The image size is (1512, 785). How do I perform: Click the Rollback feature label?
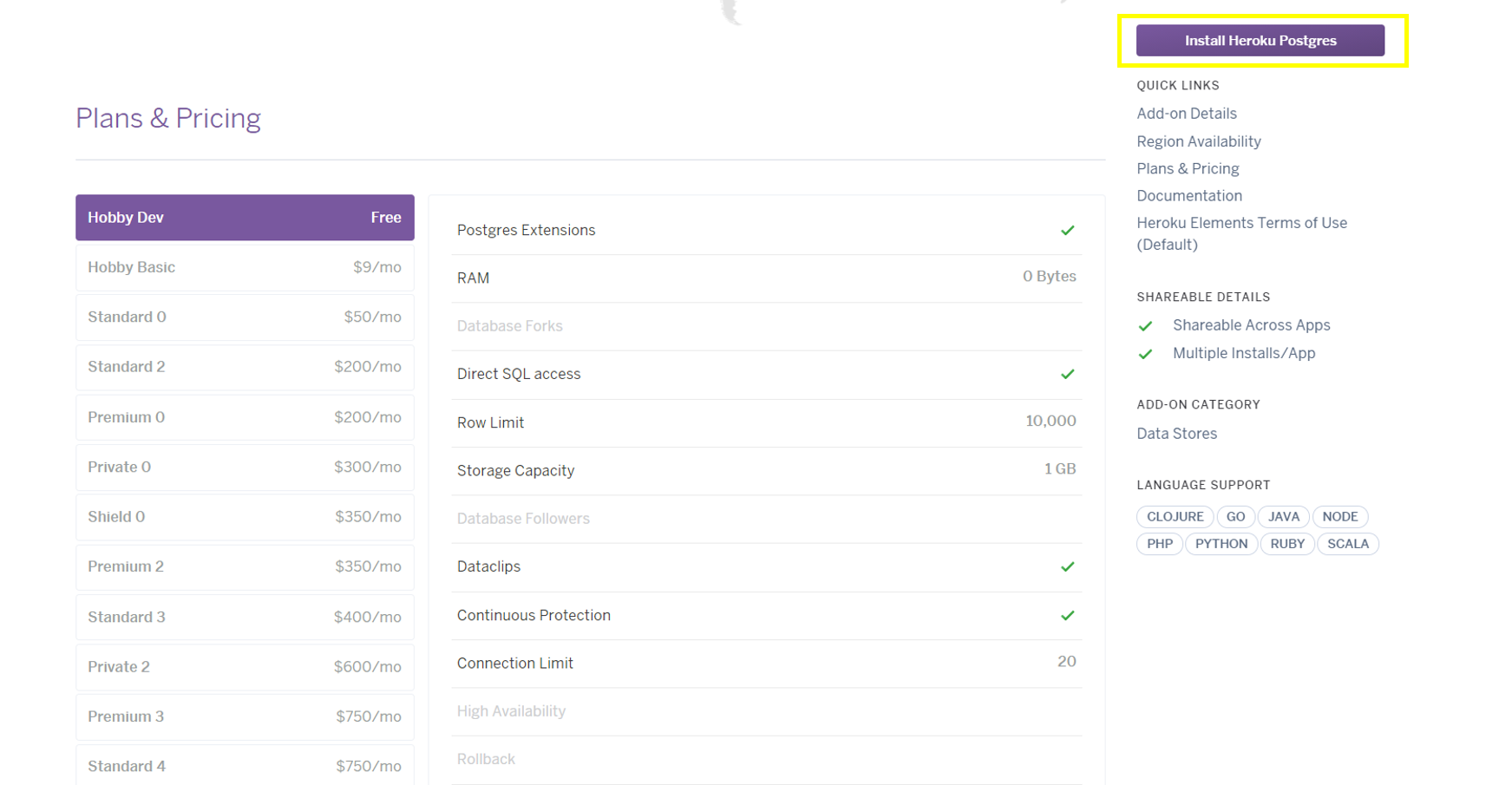[486, 759]
